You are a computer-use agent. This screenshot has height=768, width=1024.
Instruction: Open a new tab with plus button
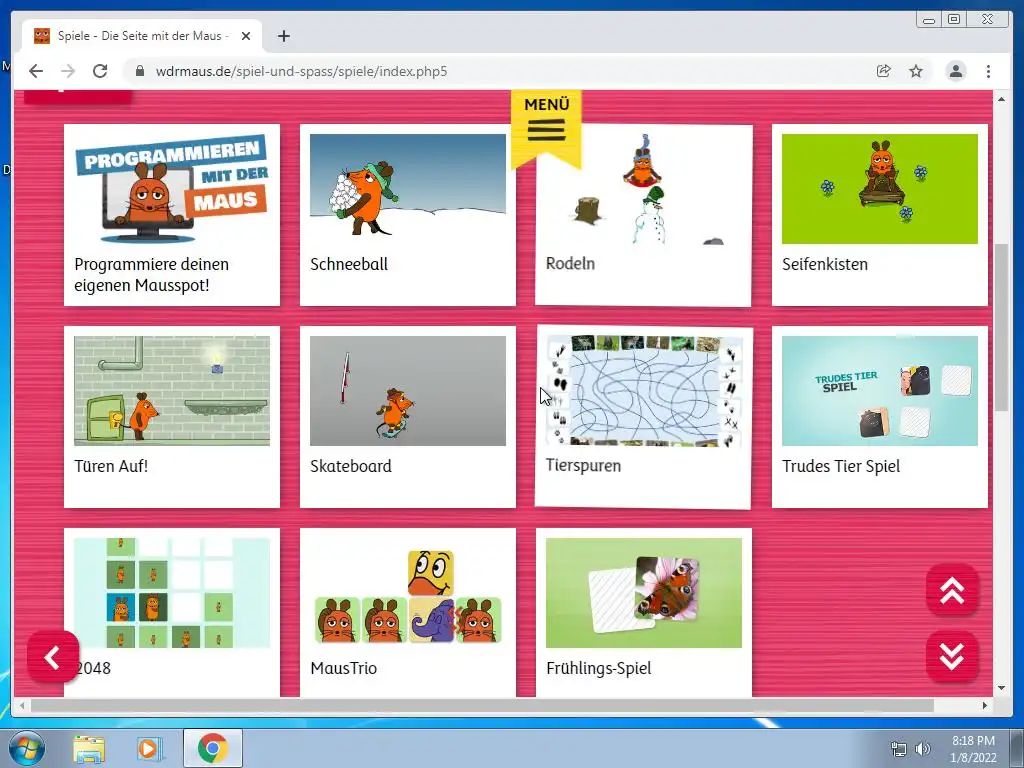283,36
